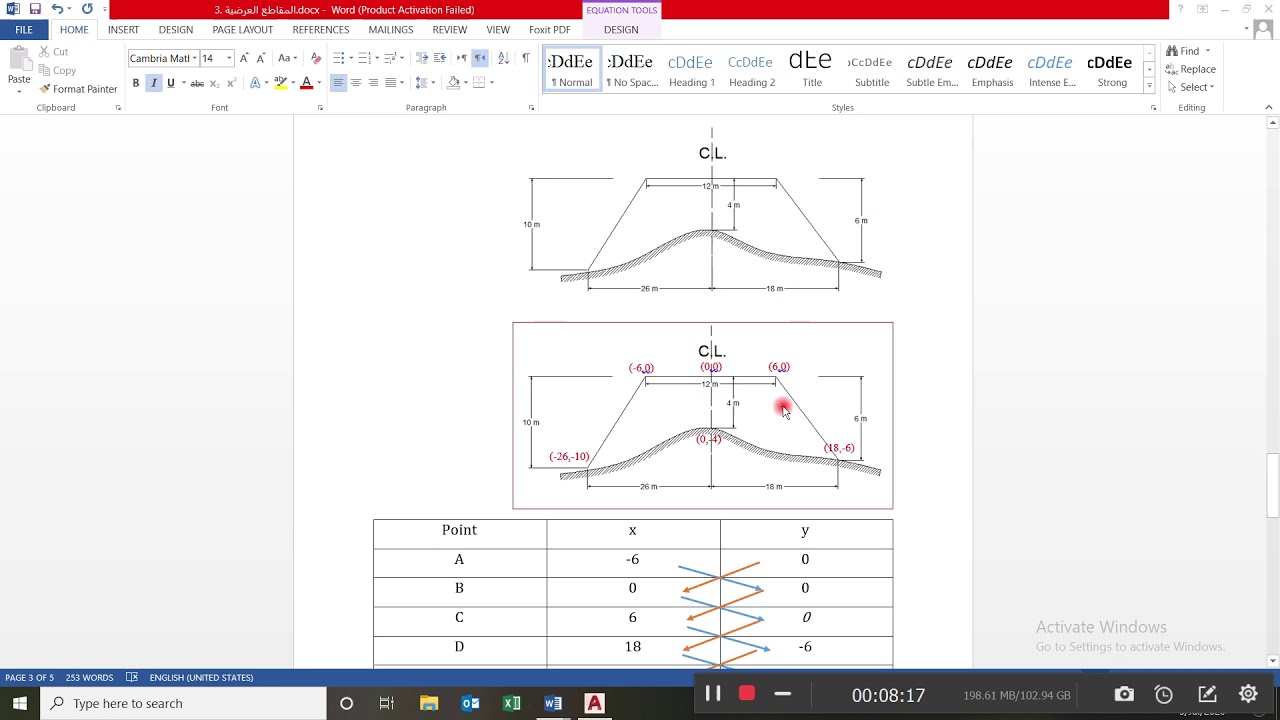Viewport: 1280px width, 720px height.
Task: Toggle Bold formatting
Action: tap(136, 83)
